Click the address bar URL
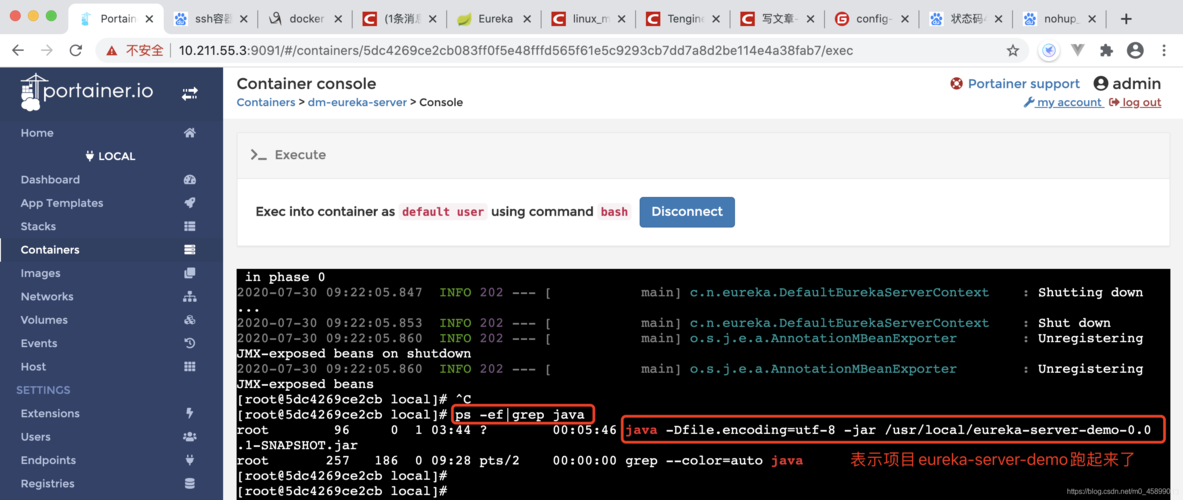This screenshot has height=500, width=1183. 515,51
